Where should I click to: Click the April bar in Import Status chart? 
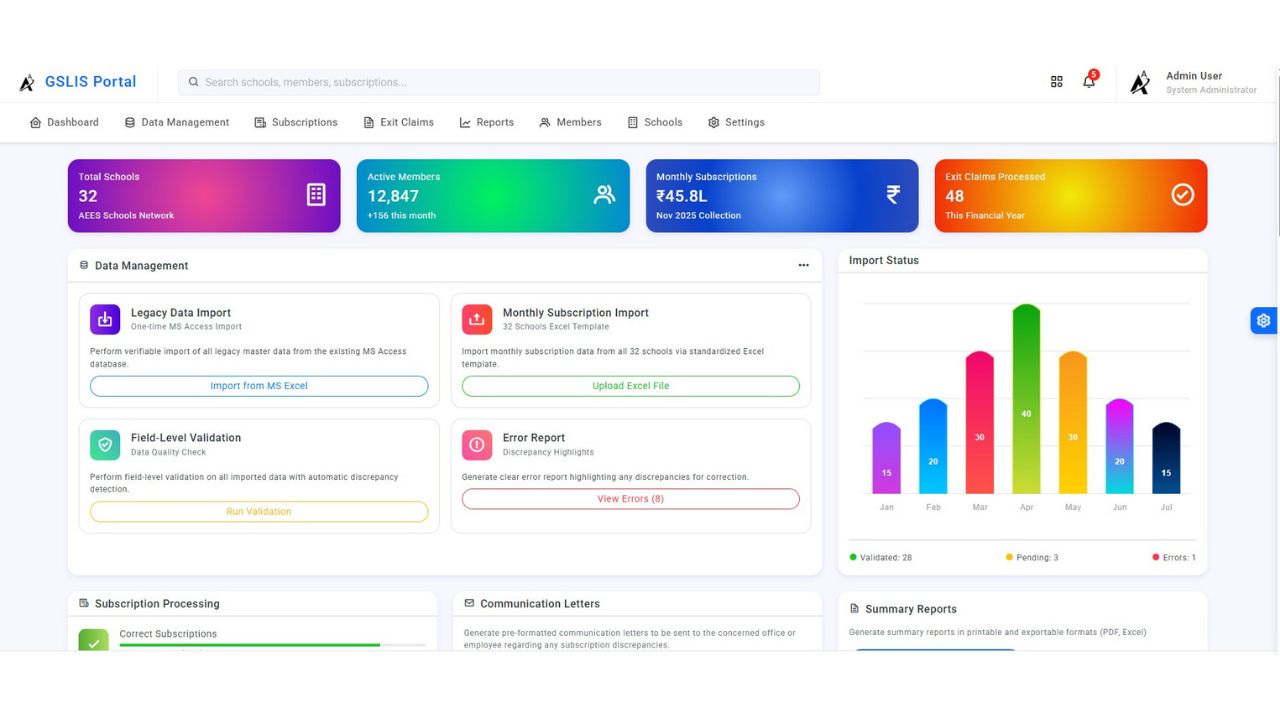[1026, 400]
